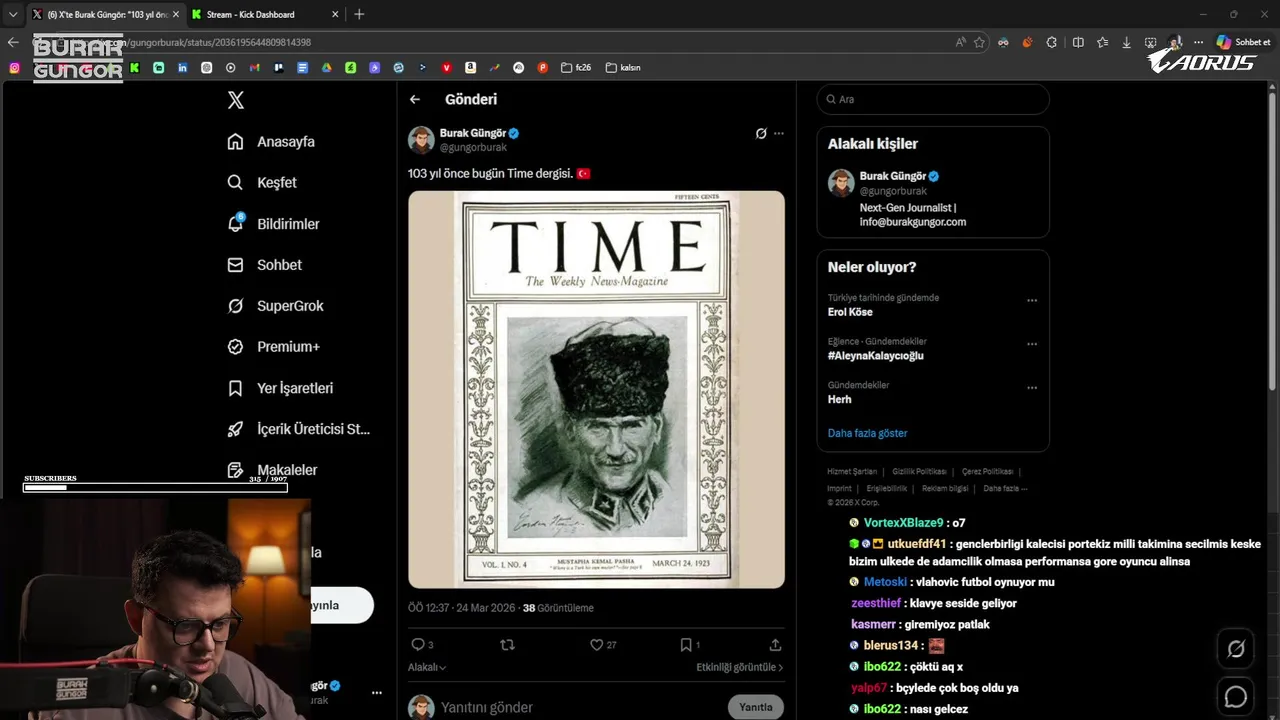Image resolution: width=1280 pixels, height=720 pixels.
Task: Open the Instagram bookmark icon
Action: [14, 68]
